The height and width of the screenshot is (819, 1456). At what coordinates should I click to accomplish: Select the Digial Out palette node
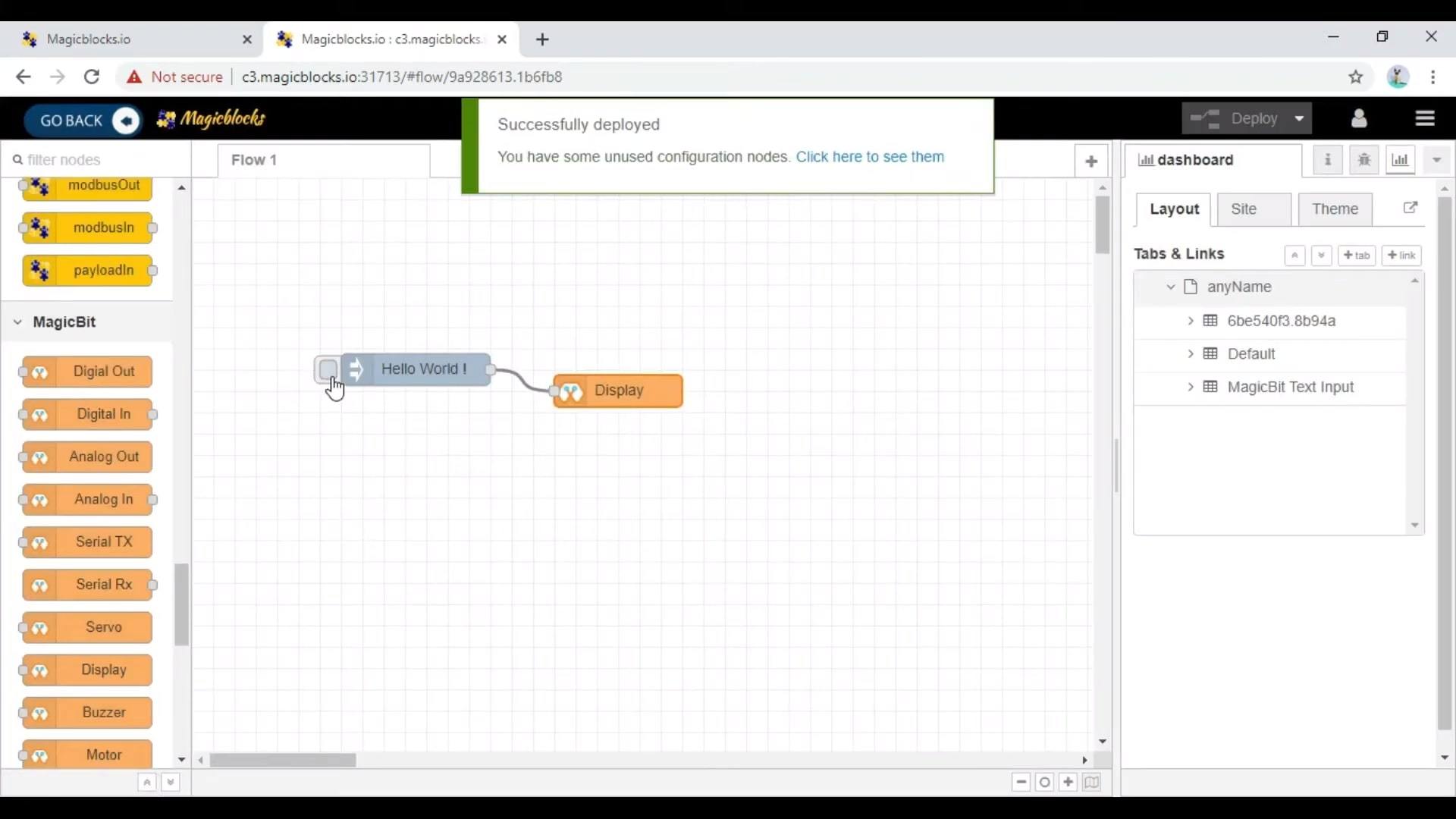(87, 372)
